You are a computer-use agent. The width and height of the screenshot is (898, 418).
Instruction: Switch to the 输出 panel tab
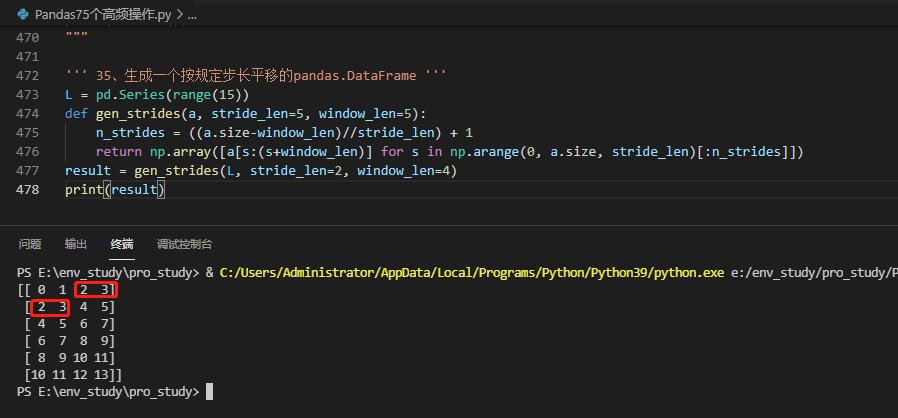point(76,245)
